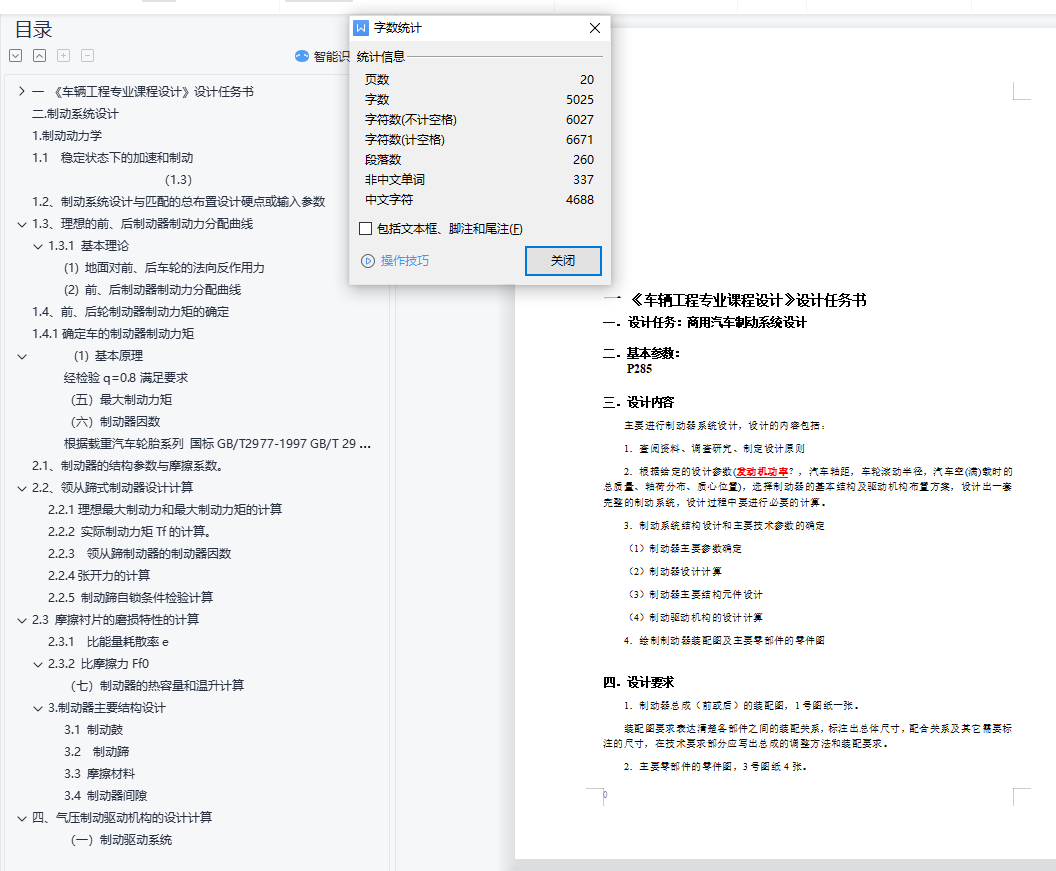Jump to 2.3.1 比能量耗散率 e

[108, 642]
